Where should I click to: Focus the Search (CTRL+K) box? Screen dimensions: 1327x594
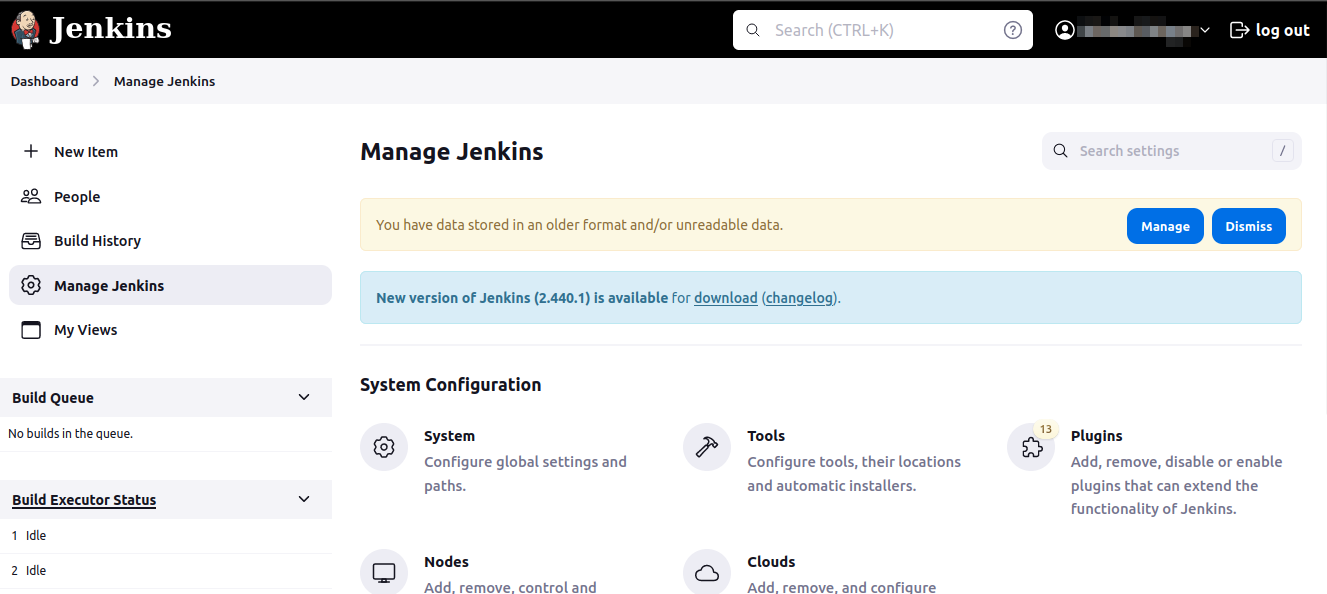coord(883,30)
